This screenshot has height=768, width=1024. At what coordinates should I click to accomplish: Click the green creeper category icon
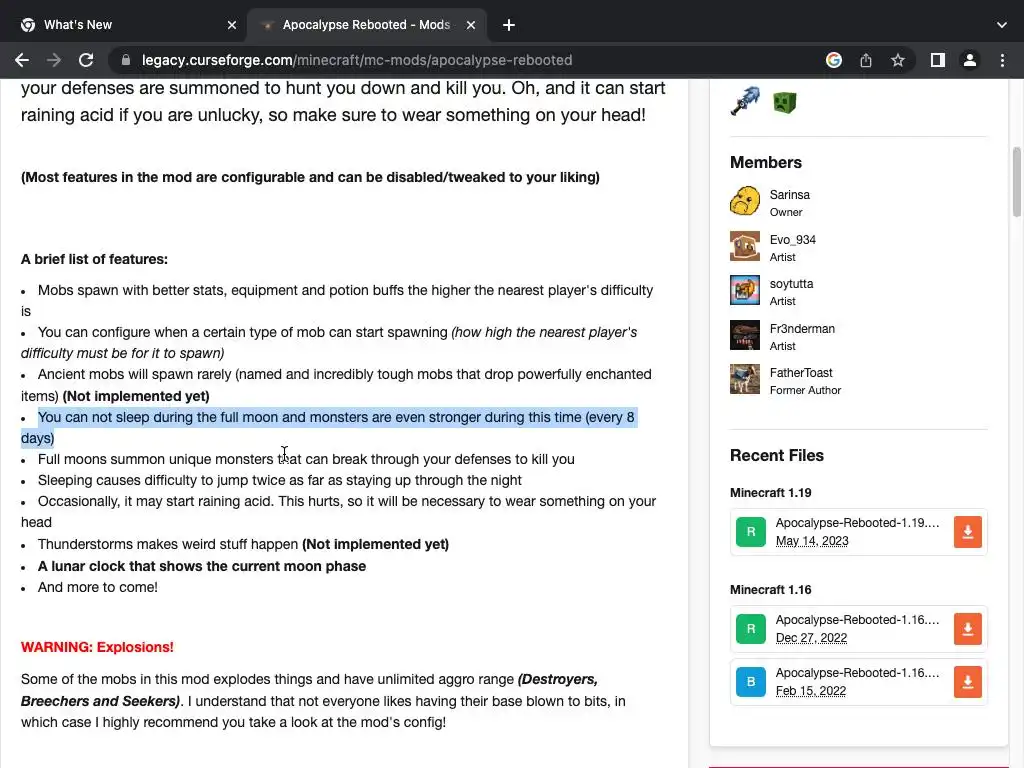784,102
